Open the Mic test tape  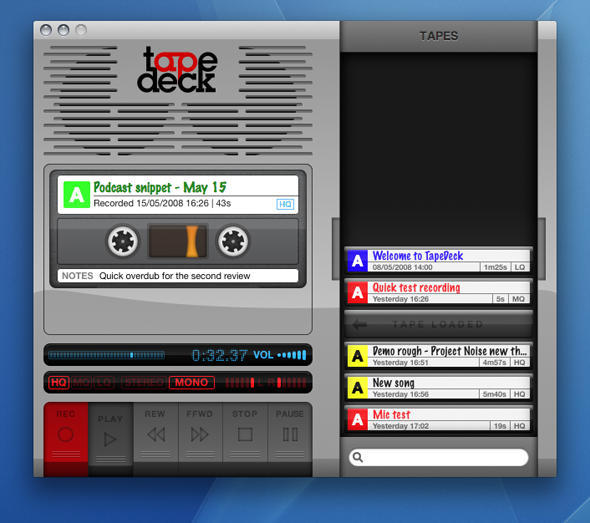click(438, 419)
